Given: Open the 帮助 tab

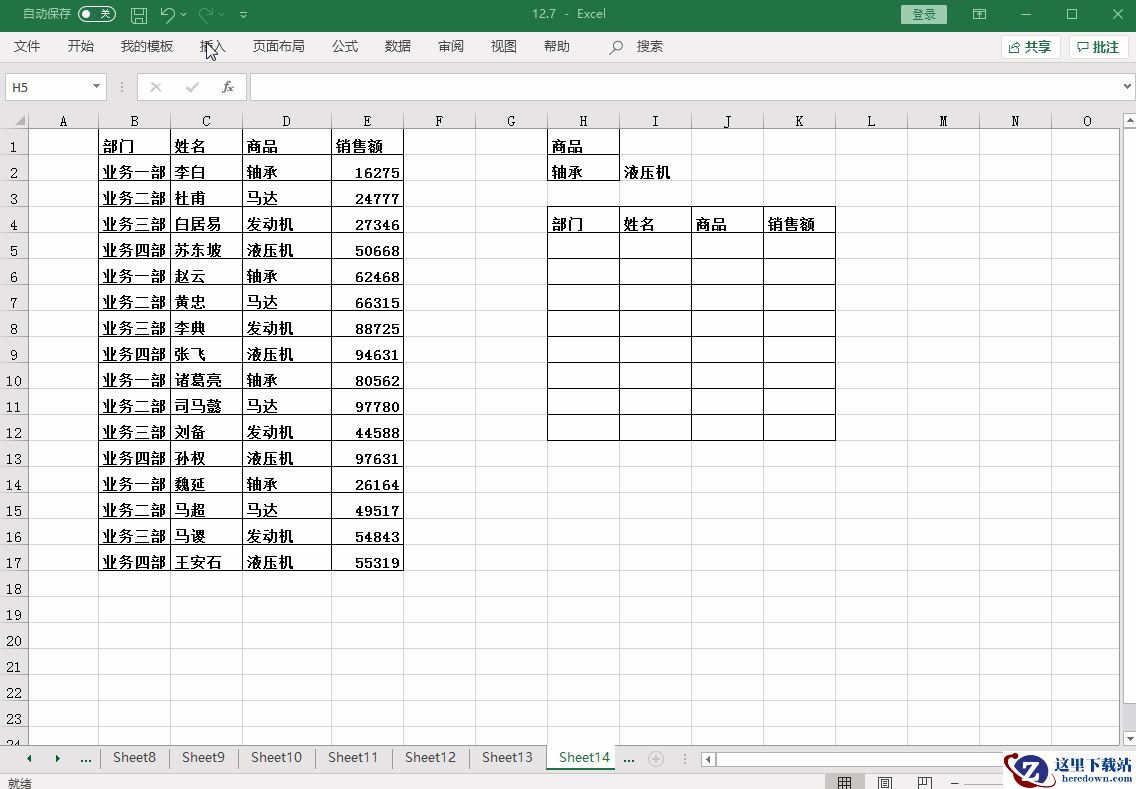Looking at the screenshot, I should click(x=556, y=46).
